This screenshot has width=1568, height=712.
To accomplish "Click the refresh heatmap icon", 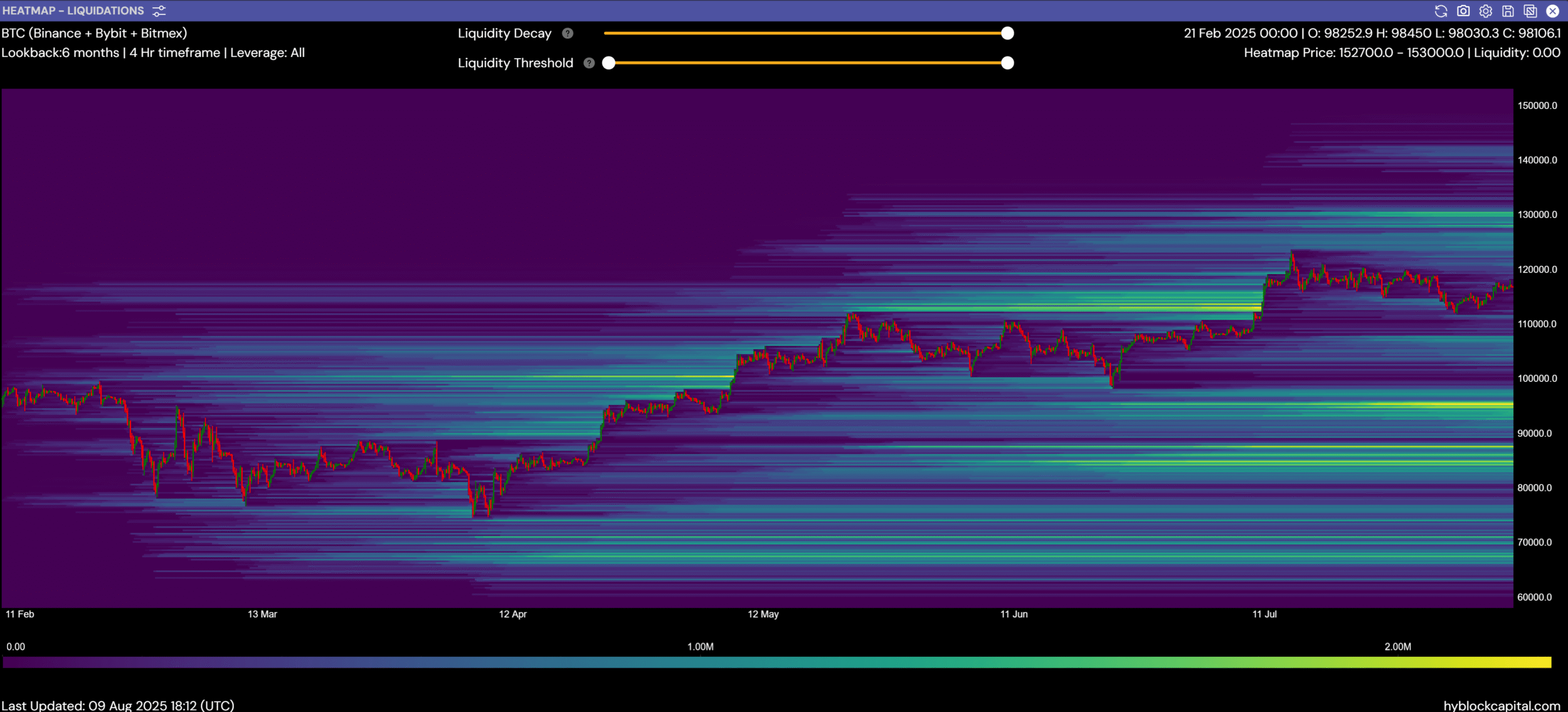I will pyautogui.click(x=1441, y=11).
